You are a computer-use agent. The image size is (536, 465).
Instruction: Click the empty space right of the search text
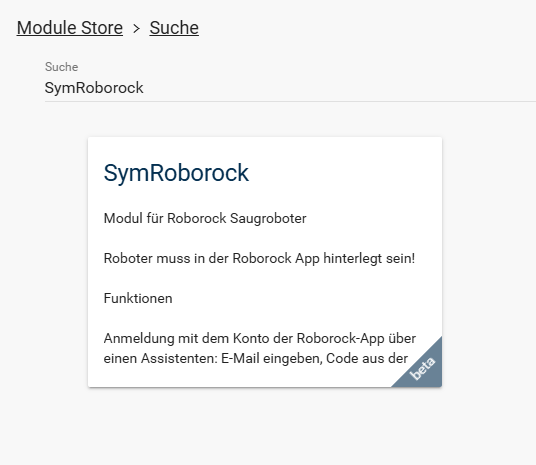[338, 88]
